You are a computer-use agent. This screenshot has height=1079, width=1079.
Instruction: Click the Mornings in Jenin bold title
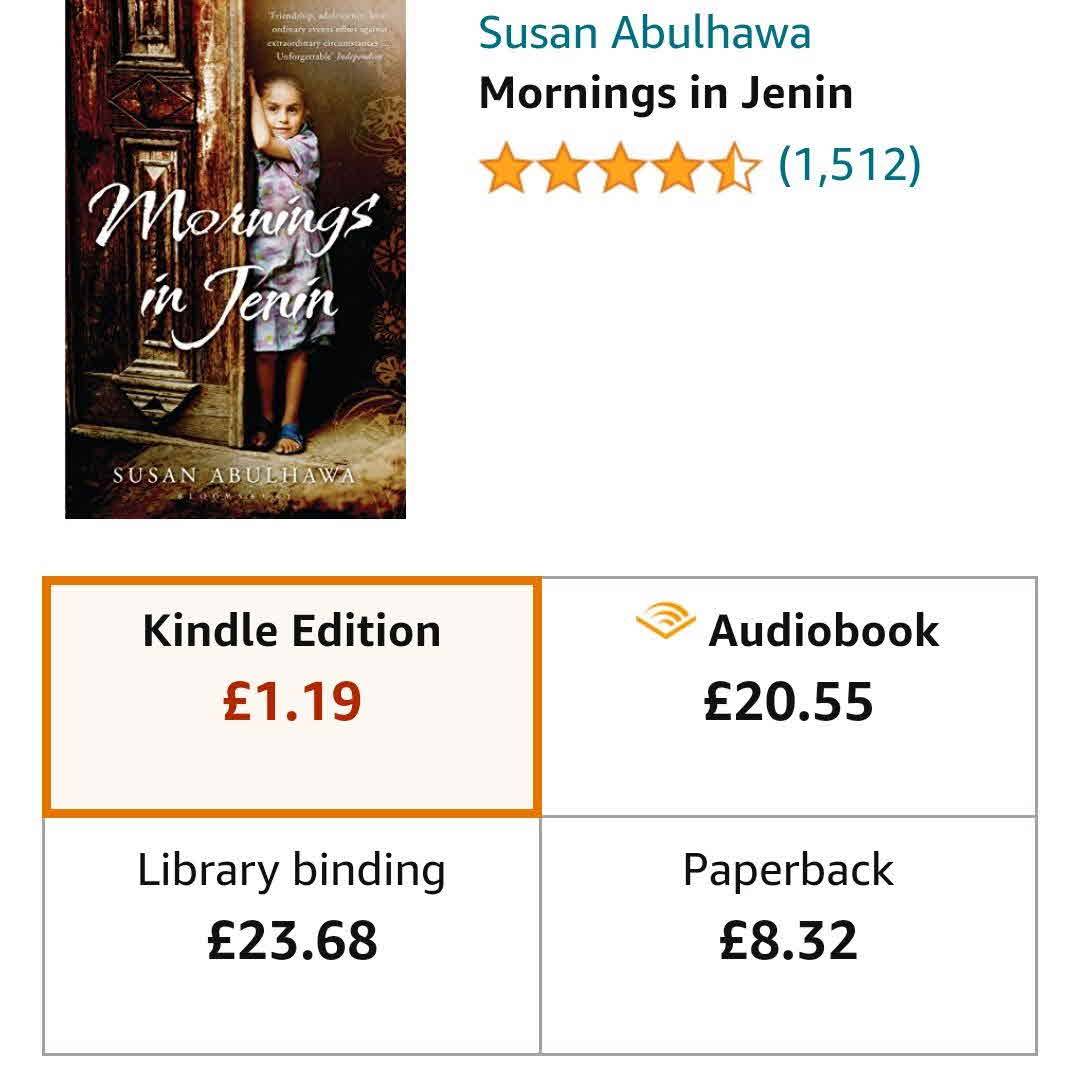(x=665, y=93)
